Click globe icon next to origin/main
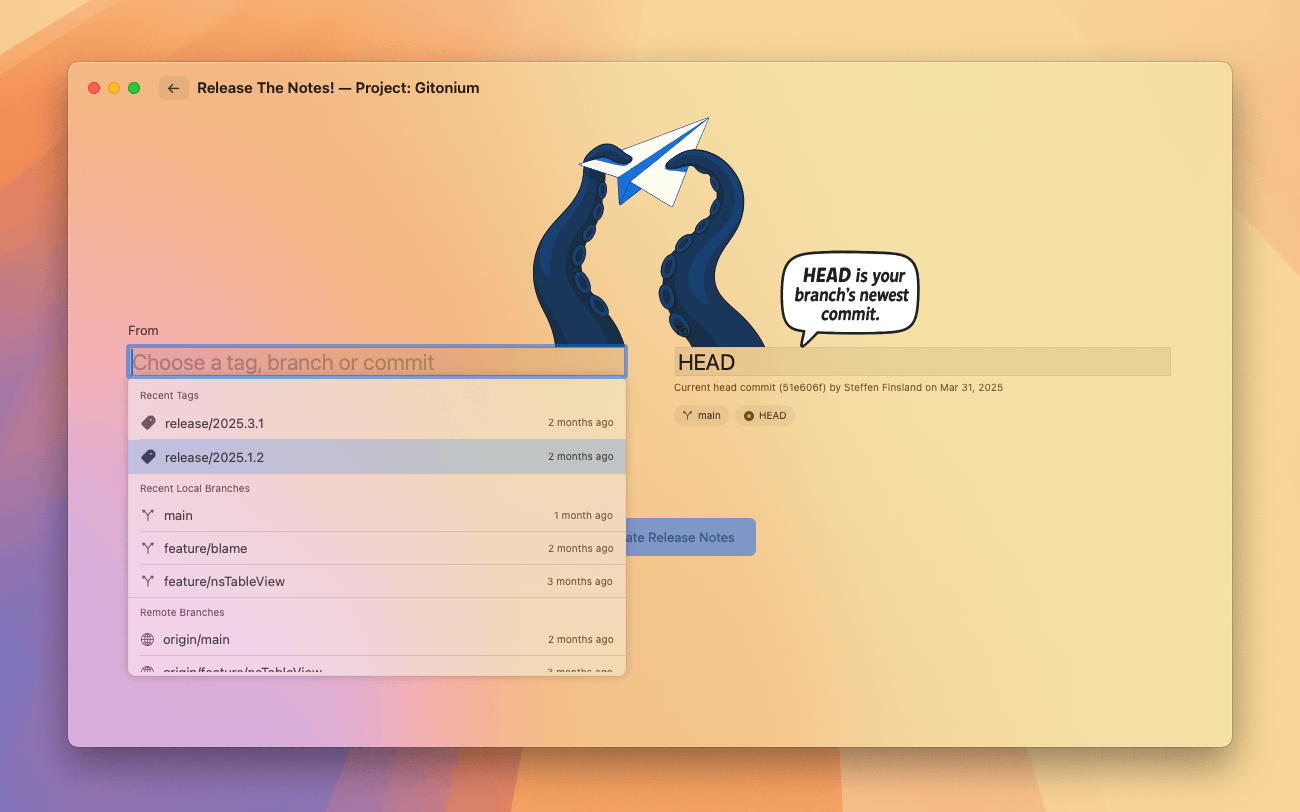 148,639
